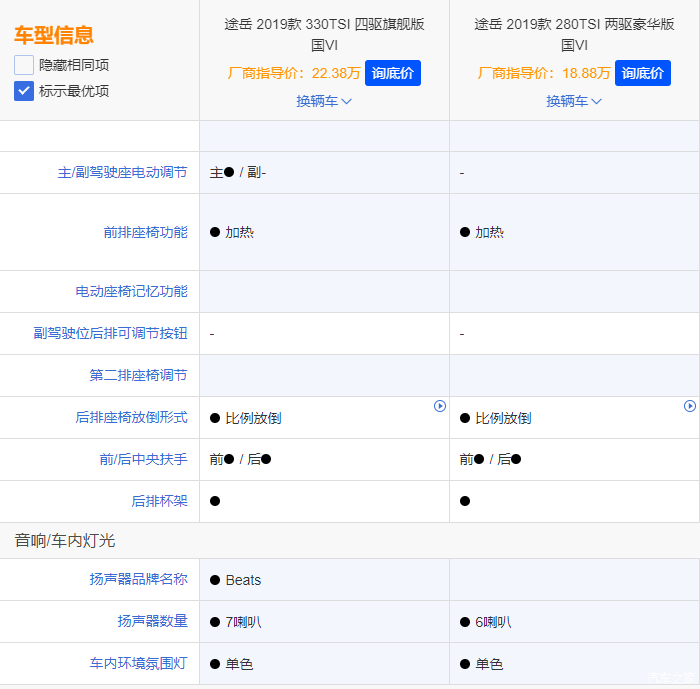Click 询底价 button for 330TSI 四驱旗舰版

pos(393,73)
